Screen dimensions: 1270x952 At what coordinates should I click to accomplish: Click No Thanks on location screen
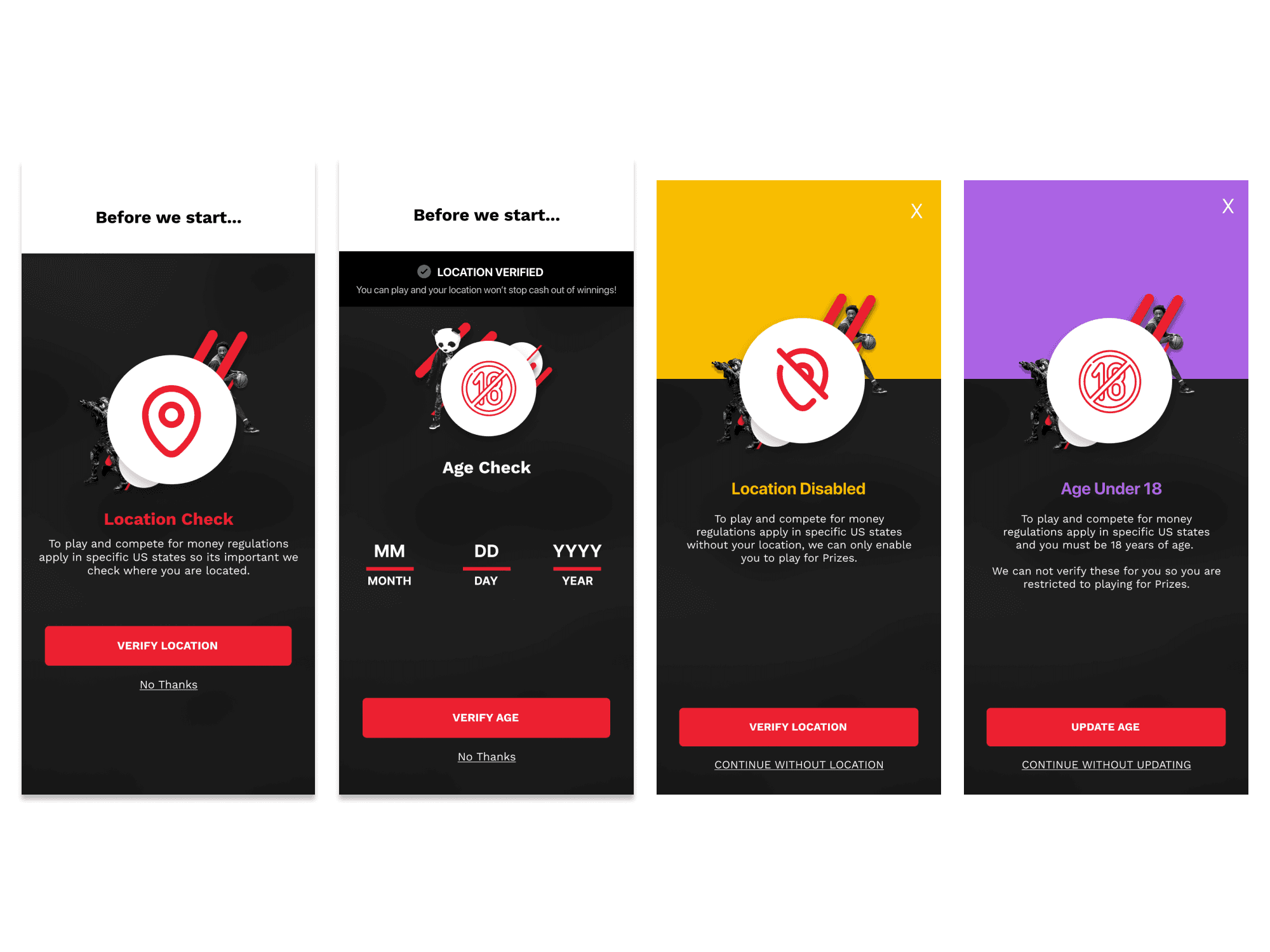pos(169,685)
